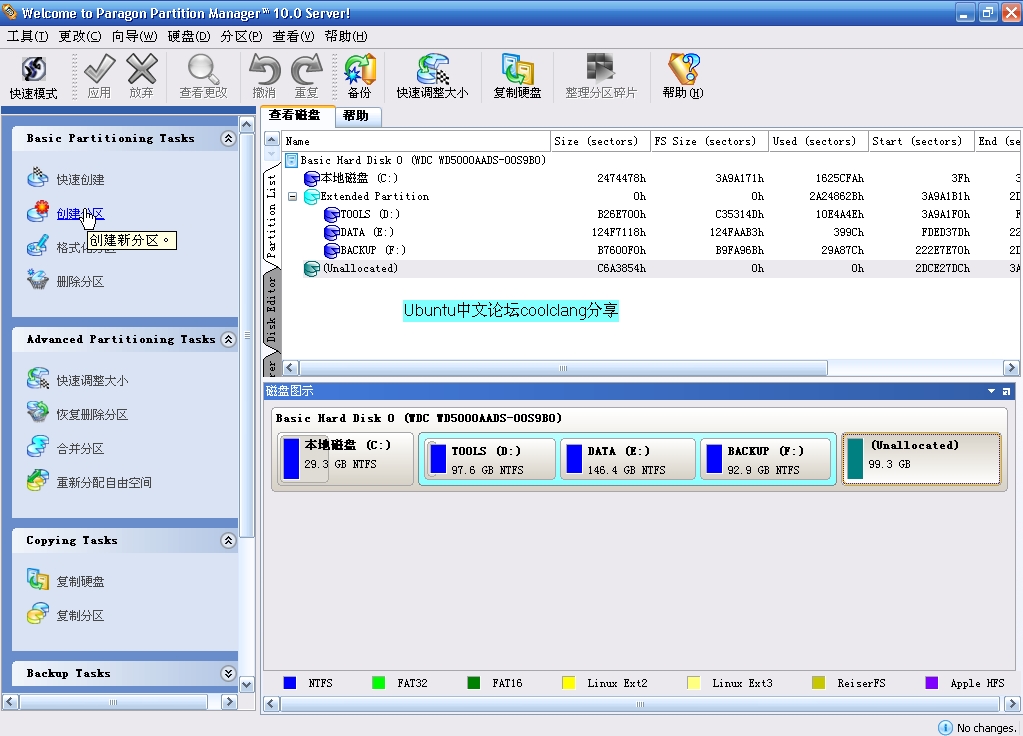The image size is (1023, 736).
Task: Open sidebar 快速调整大小 task
Action: (x=92, y=380)
